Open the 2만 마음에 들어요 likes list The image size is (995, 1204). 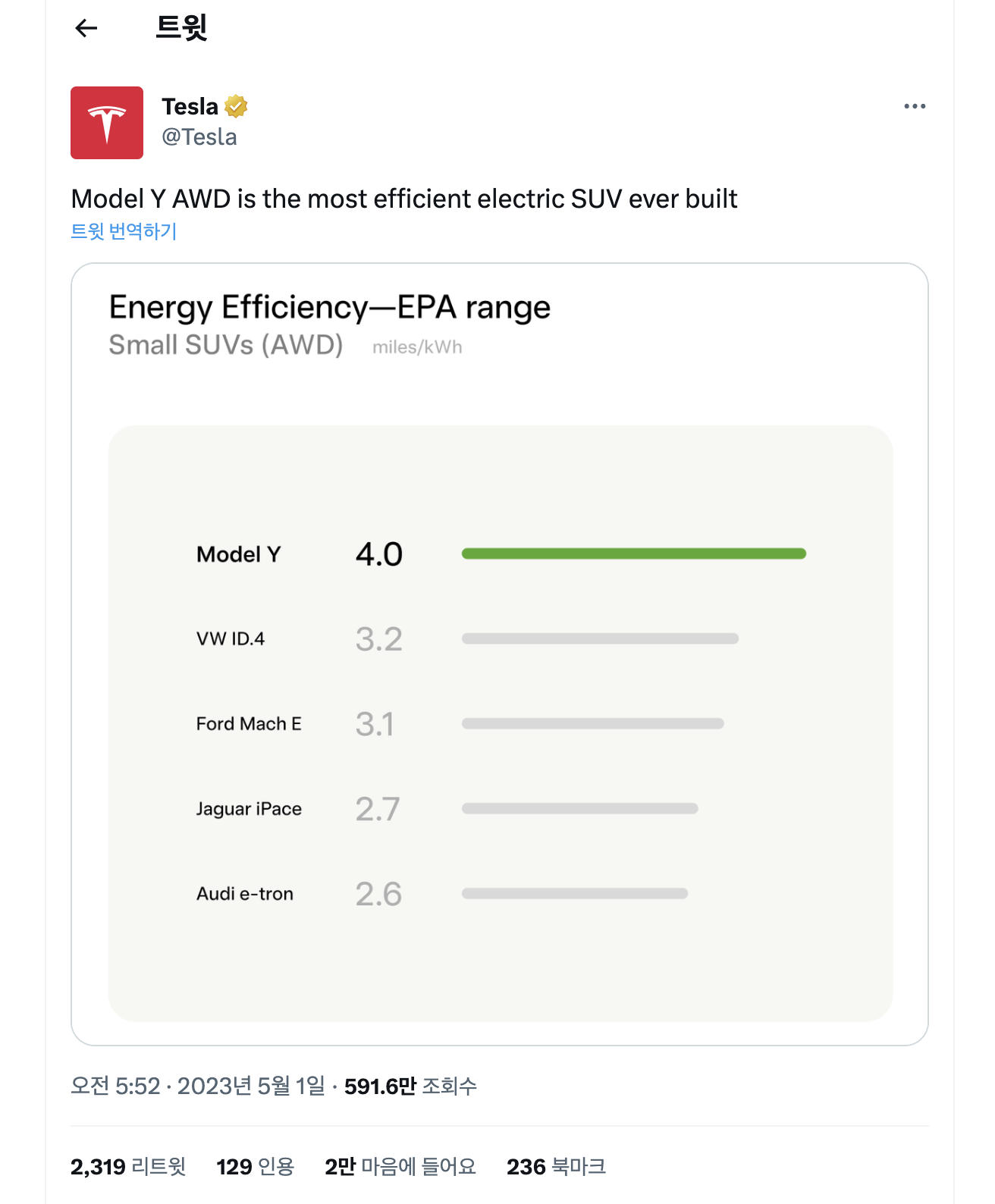400,1166
